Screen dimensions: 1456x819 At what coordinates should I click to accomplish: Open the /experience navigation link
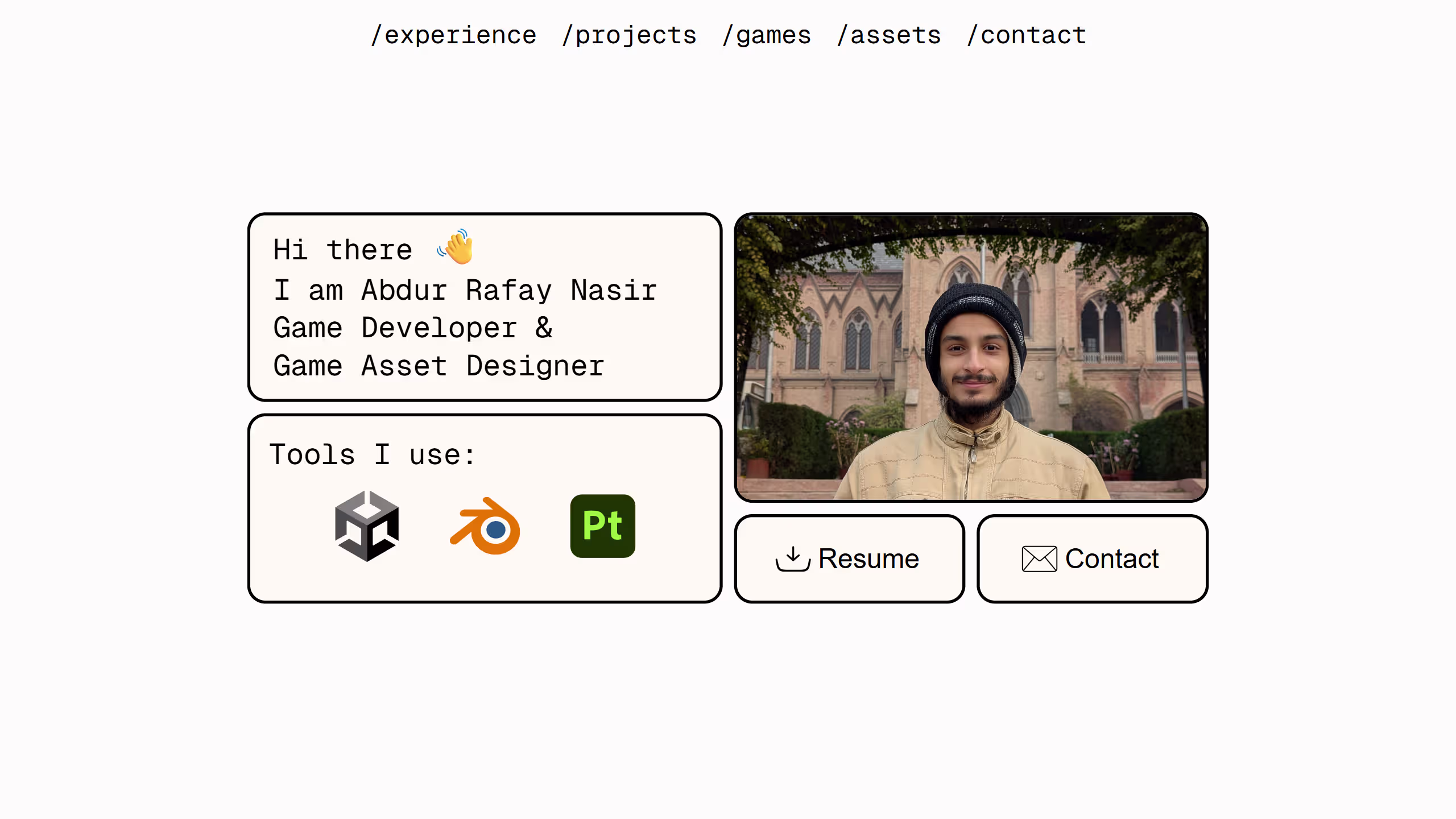[453, 35]
